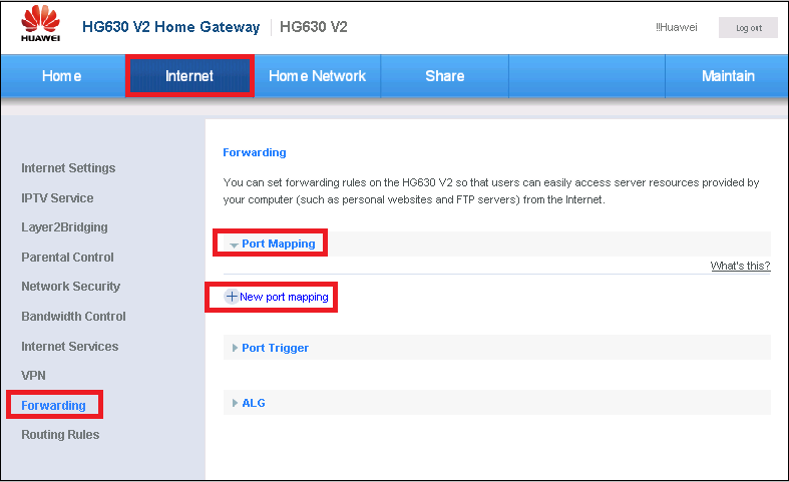Image resolution: width=789 pixels, height=482 pixels.
Task: Switch to the Internet tab
Action: point(189,76)
